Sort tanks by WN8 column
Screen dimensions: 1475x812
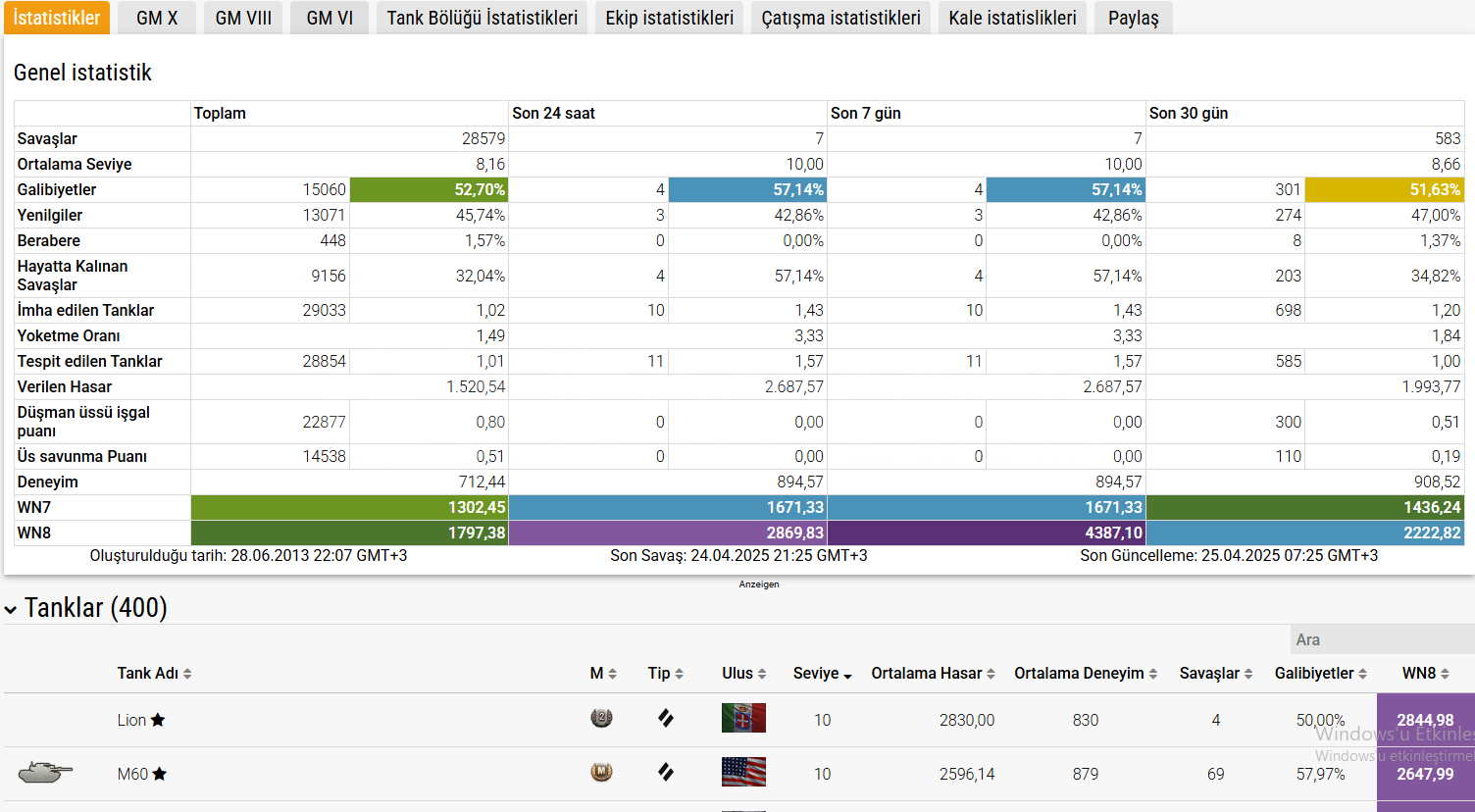[x=1425, y=674]
